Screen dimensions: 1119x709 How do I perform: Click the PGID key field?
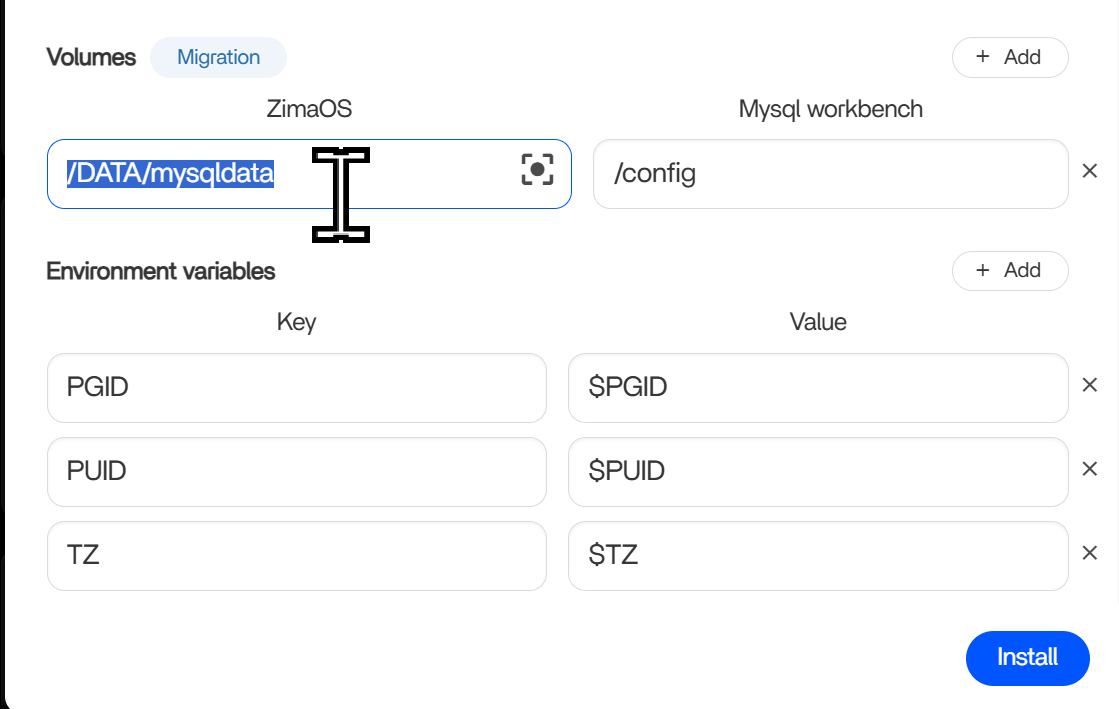(296, 387)
